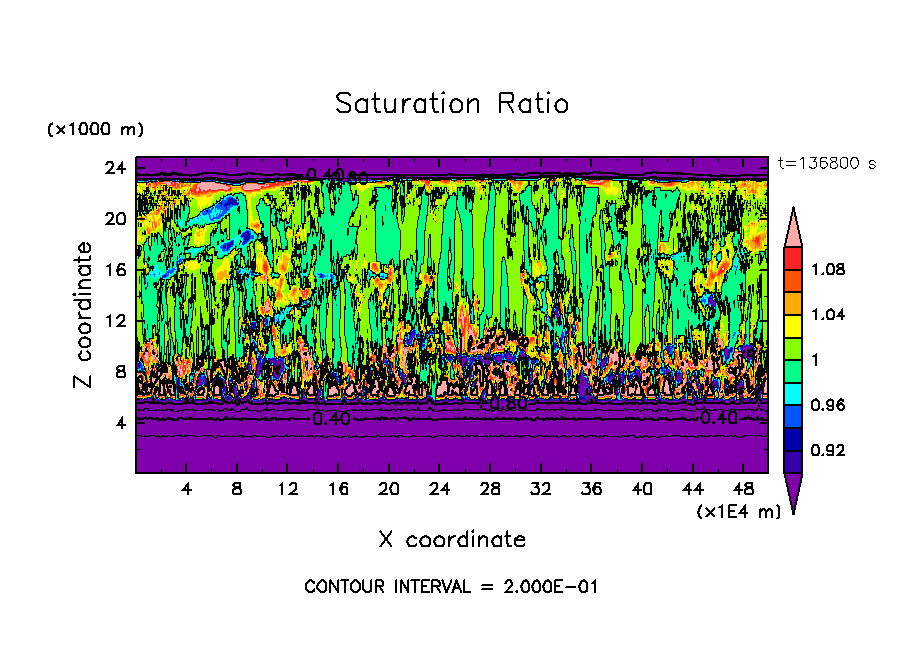The width and height of the screenshot is (904, 654).
Task: Click the 0.40 contour label near X=16
Action: pos(332,419)
